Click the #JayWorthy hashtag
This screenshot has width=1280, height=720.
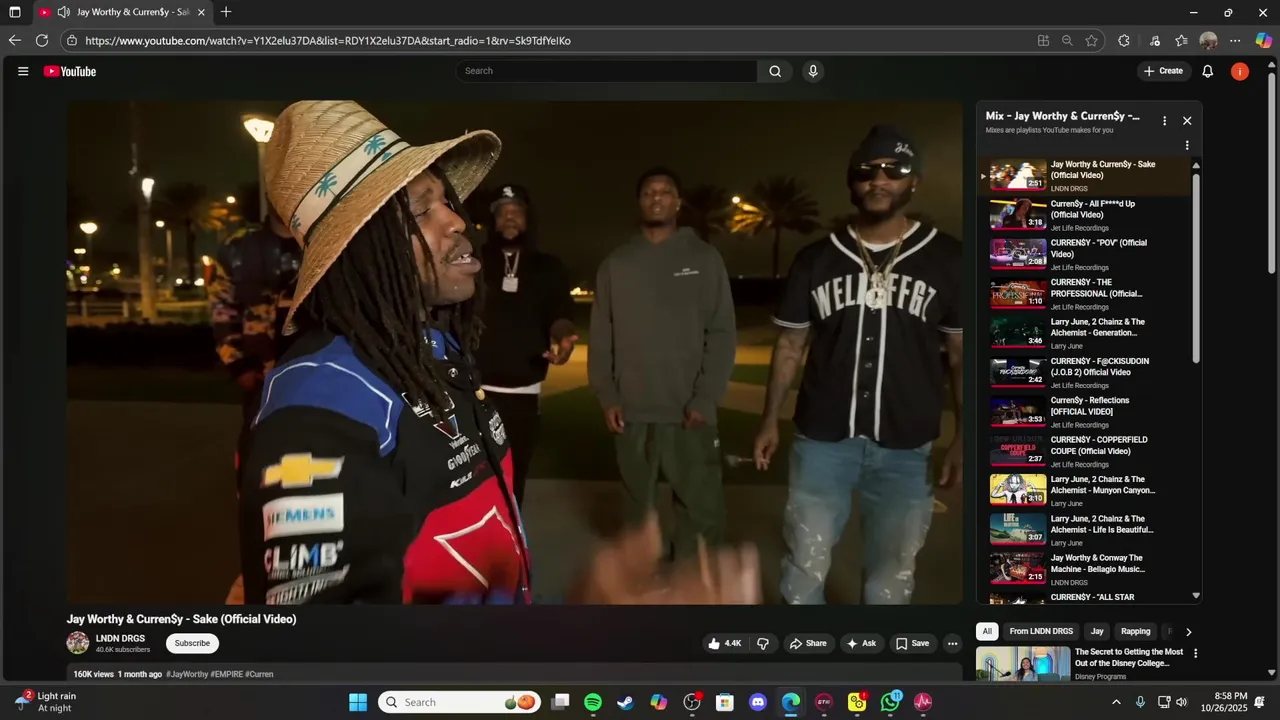pos(187,674)
